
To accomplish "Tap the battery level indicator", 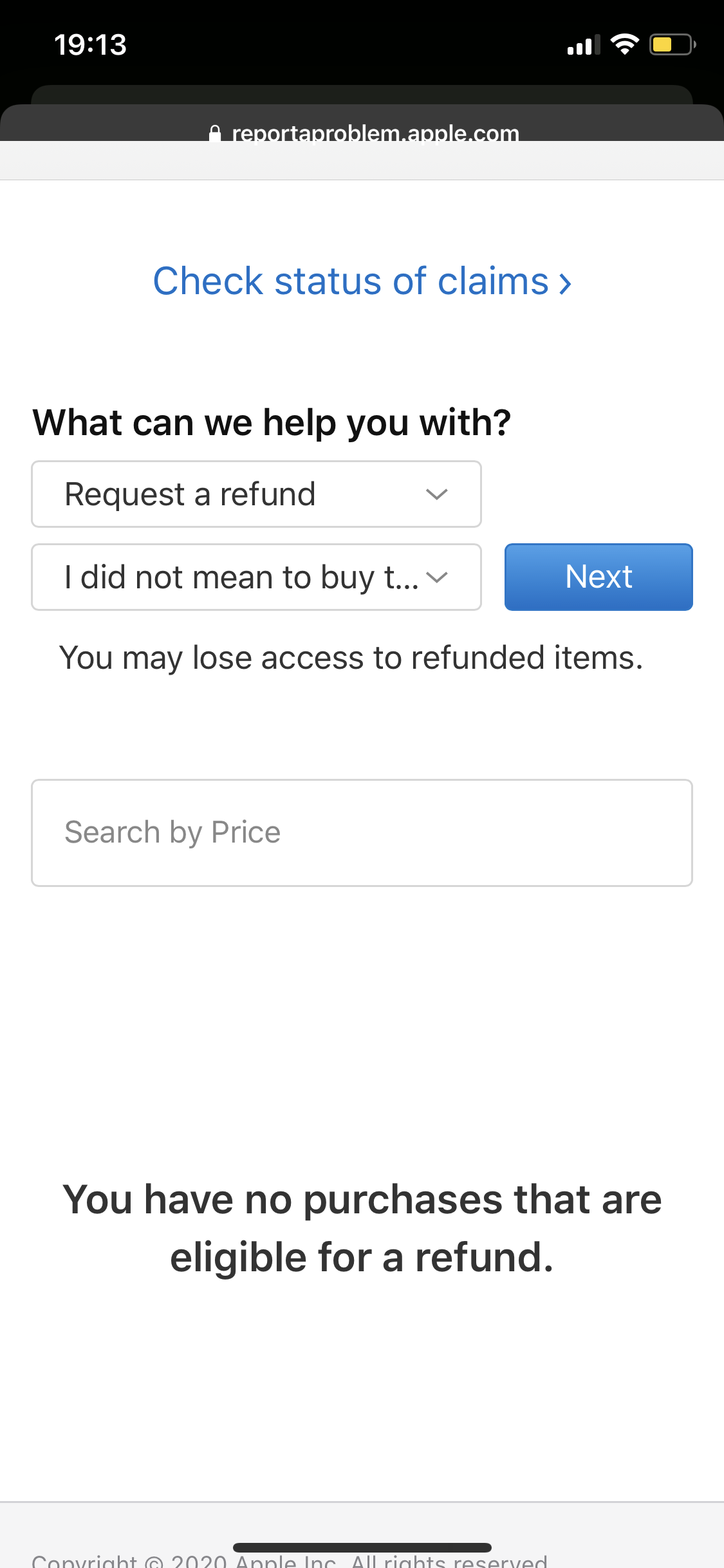I will [x=672, y=44].
